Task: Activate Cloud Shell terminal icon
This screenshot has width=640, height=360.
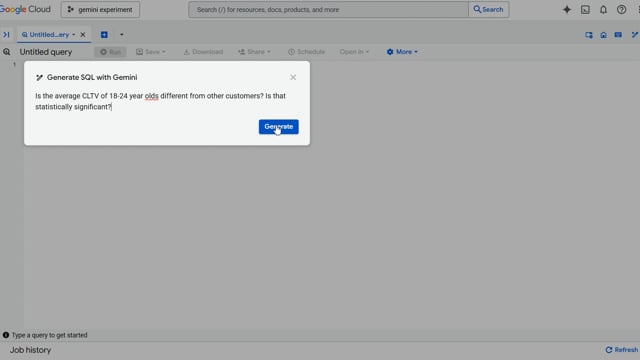Action: 585,9
